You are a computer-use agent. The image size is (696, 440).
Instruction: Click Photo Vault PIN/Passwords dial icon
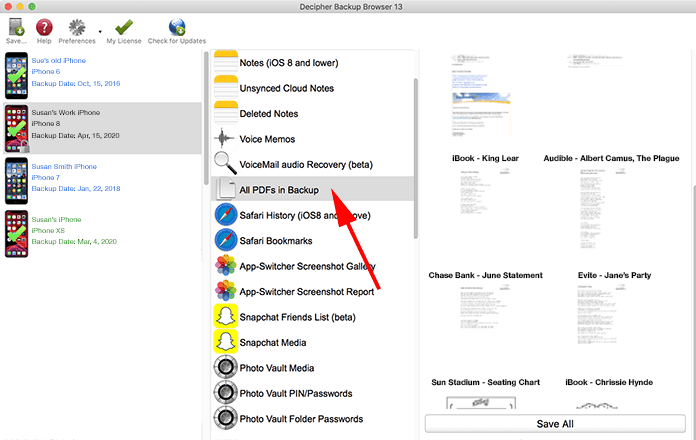(x=225, y=392)
